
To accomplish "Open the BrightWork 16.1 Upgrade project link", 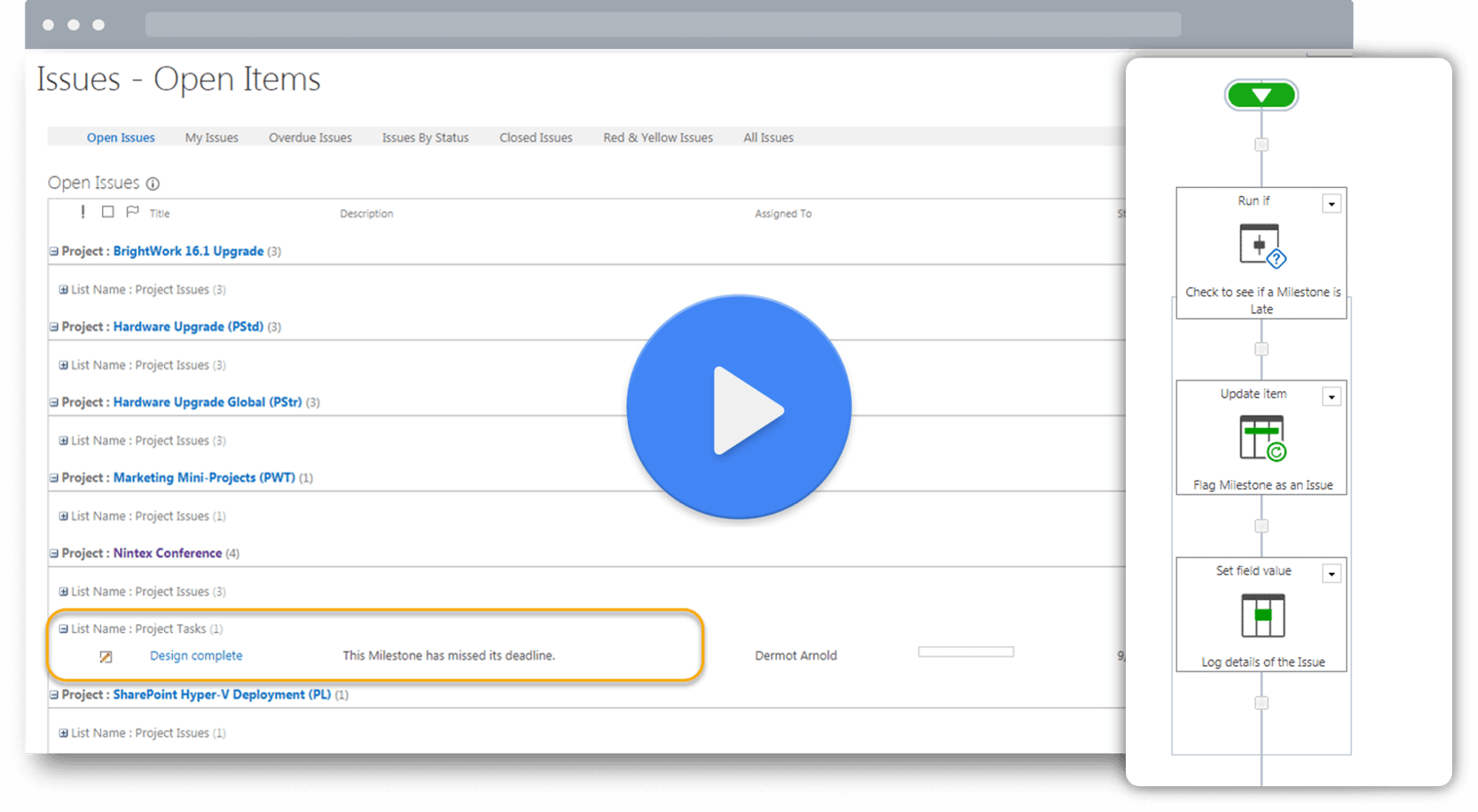I will tap(188, 252).
